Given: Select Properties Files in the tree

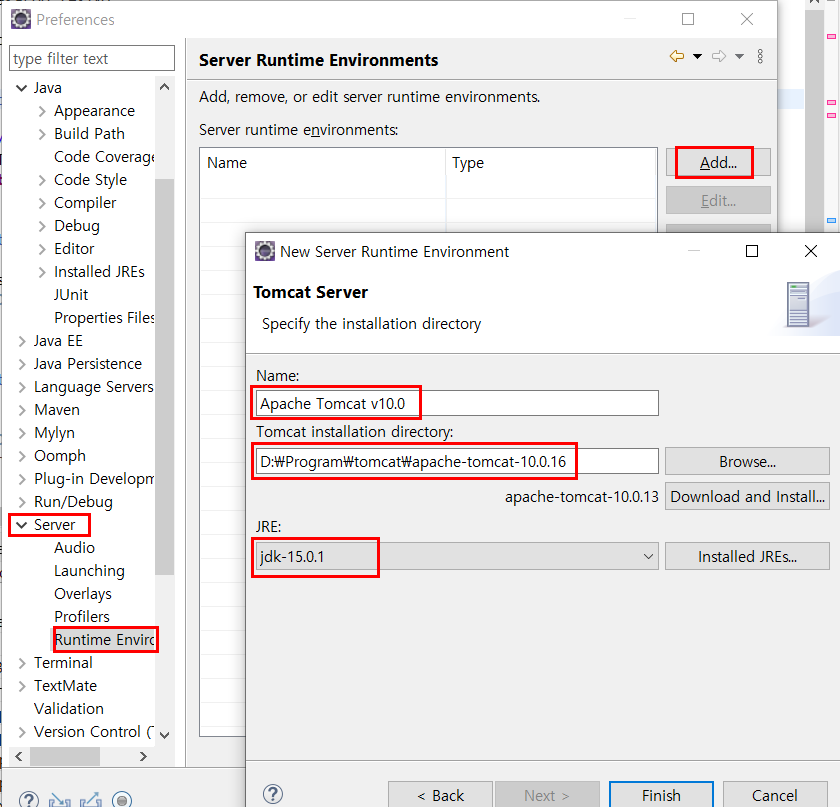Looking at the screenshot, I should click(104, 318).
